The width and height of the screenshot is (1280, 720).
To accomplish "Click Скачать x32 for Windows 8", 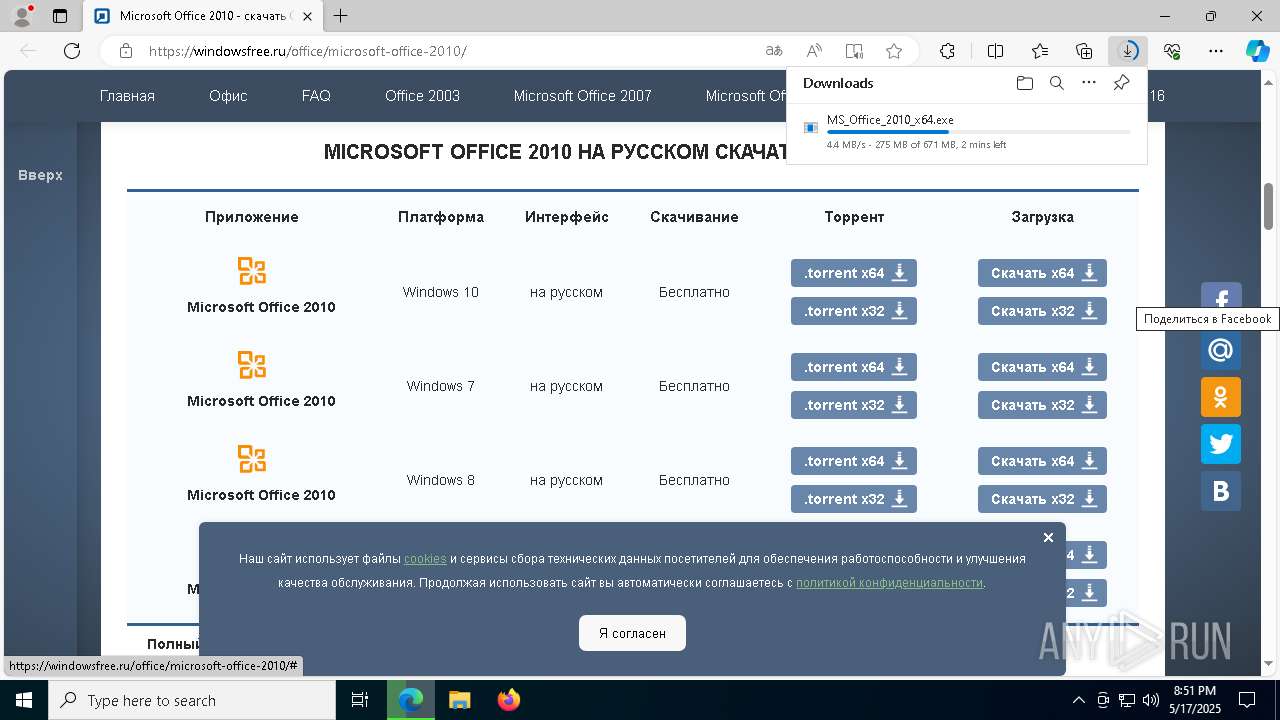I will (x=1042, y=499).
